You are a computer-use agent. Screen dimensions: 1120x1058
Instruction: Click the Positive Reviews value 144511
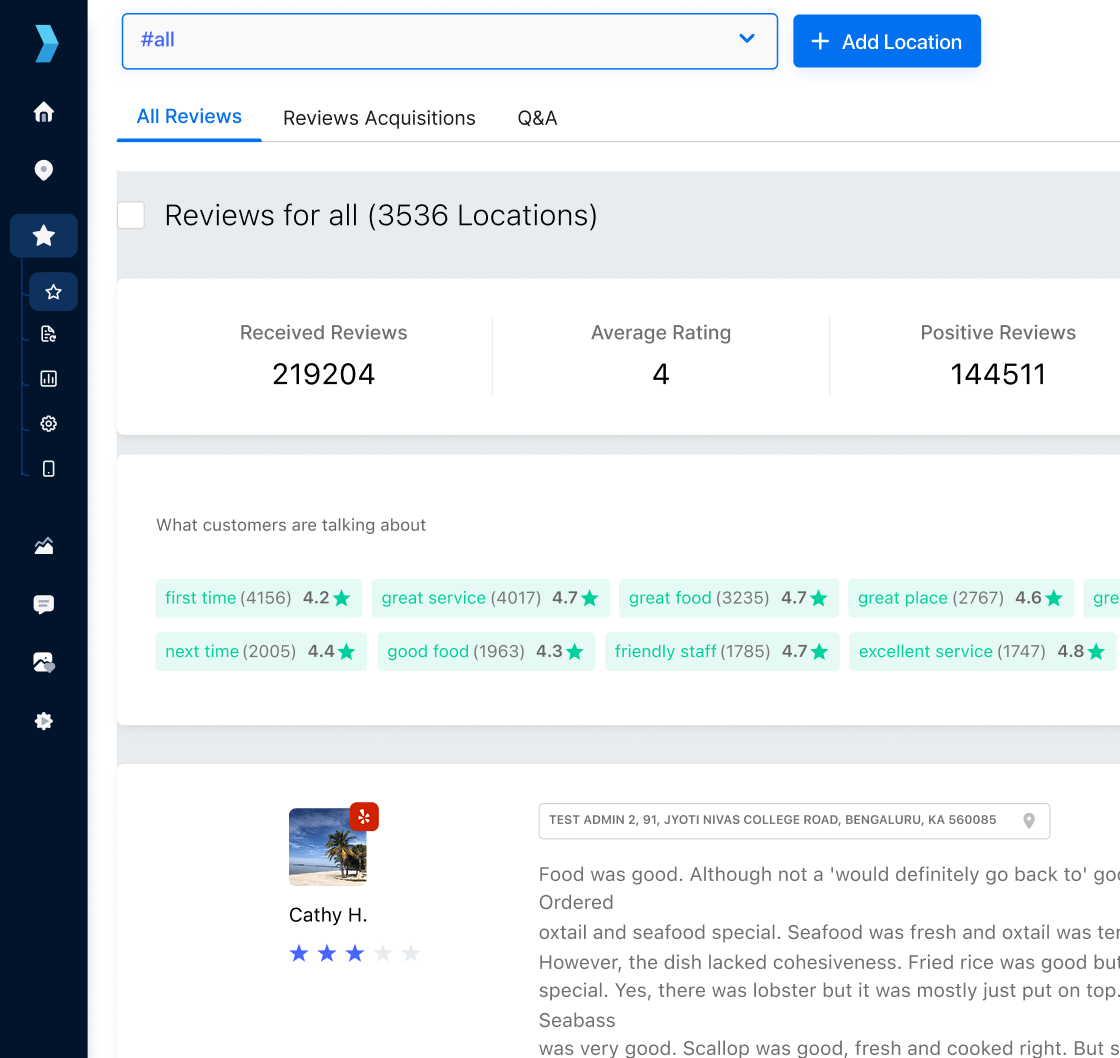998,374
